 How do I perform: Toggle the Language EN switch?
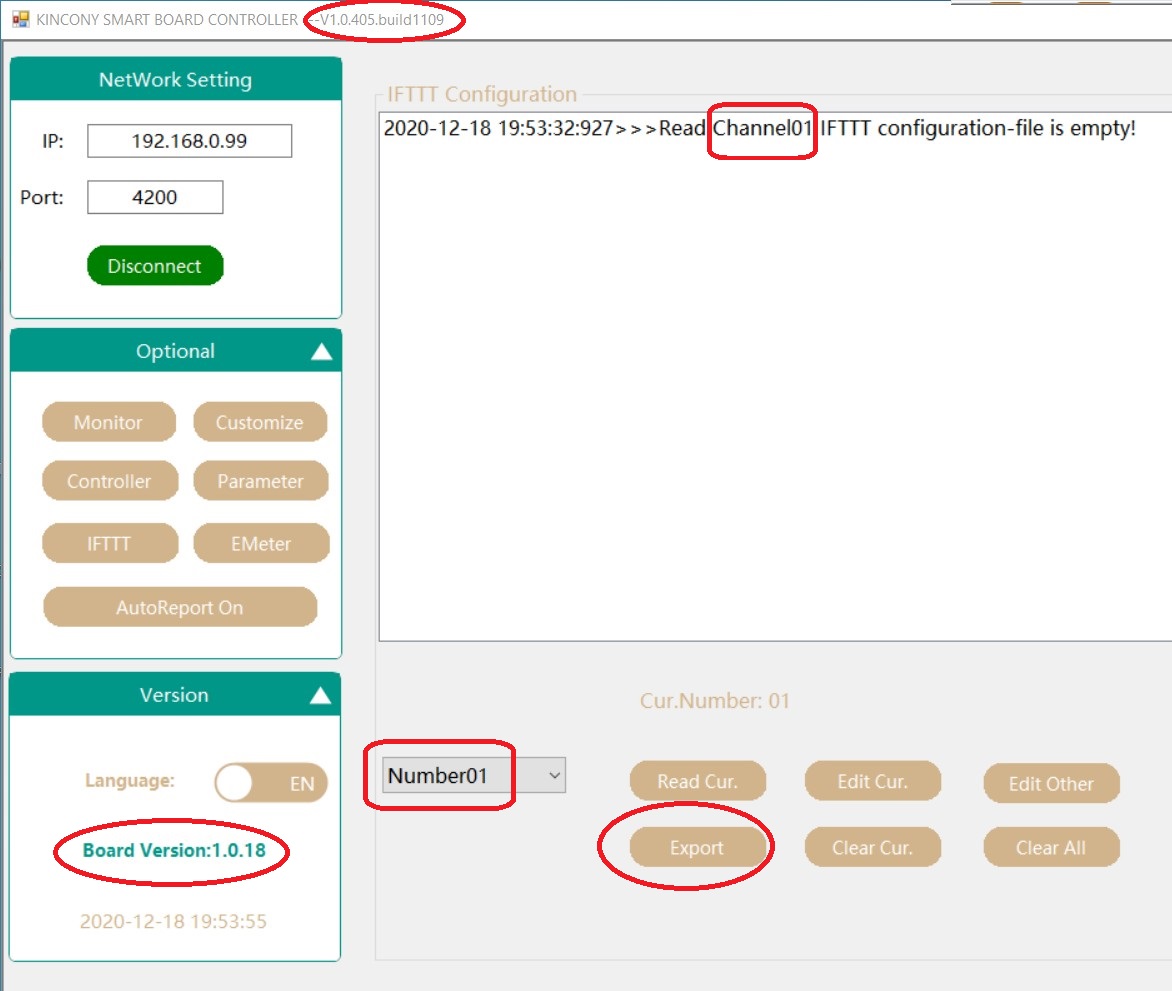[x=271, y=784]
